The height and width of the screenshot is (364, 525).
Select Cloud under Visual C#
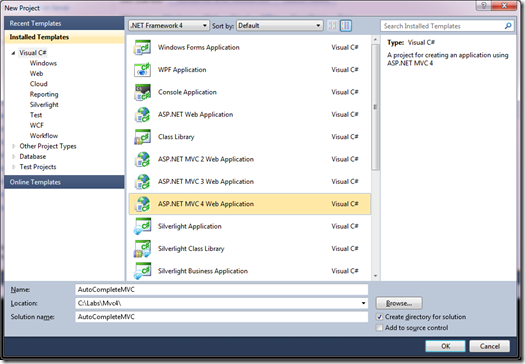click(x=39, y=84)
